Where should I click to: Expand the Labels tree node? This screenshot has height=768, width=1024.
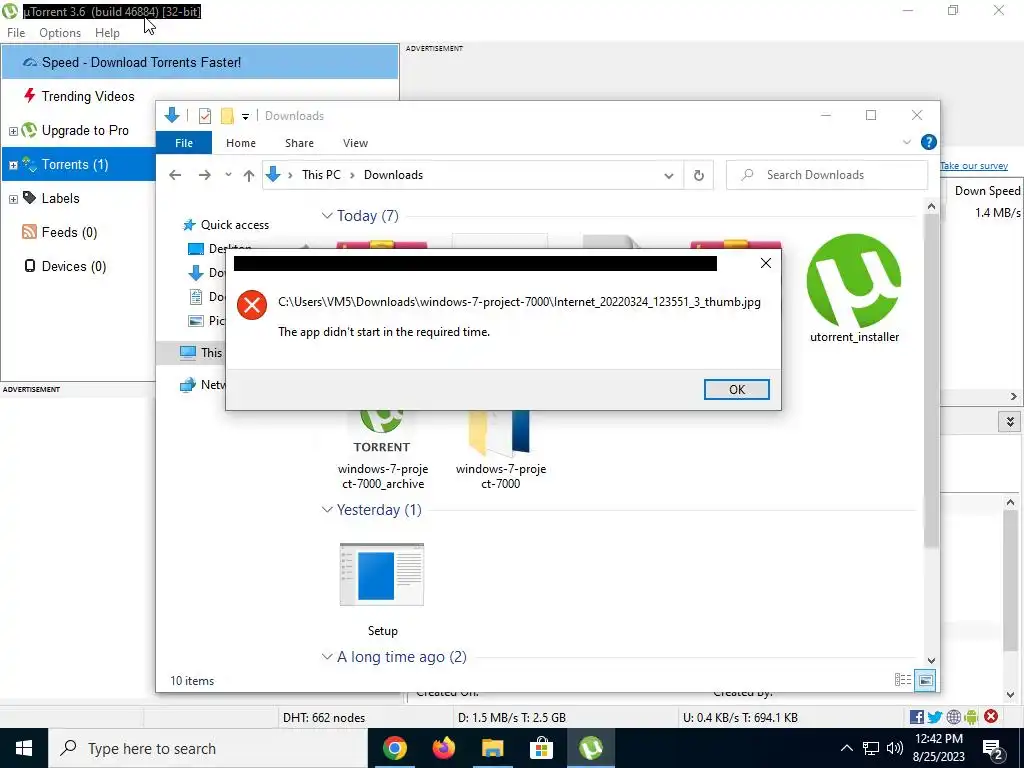pyautogui.click(x=13, y=199)
